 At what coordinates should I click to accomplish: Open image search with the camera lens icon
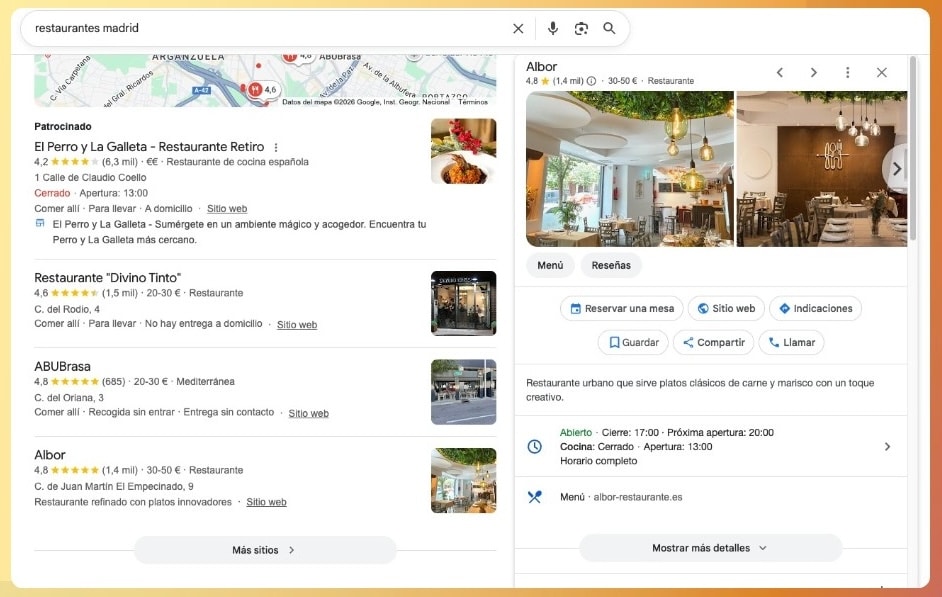pyautogui.click(x=581, y=28)
